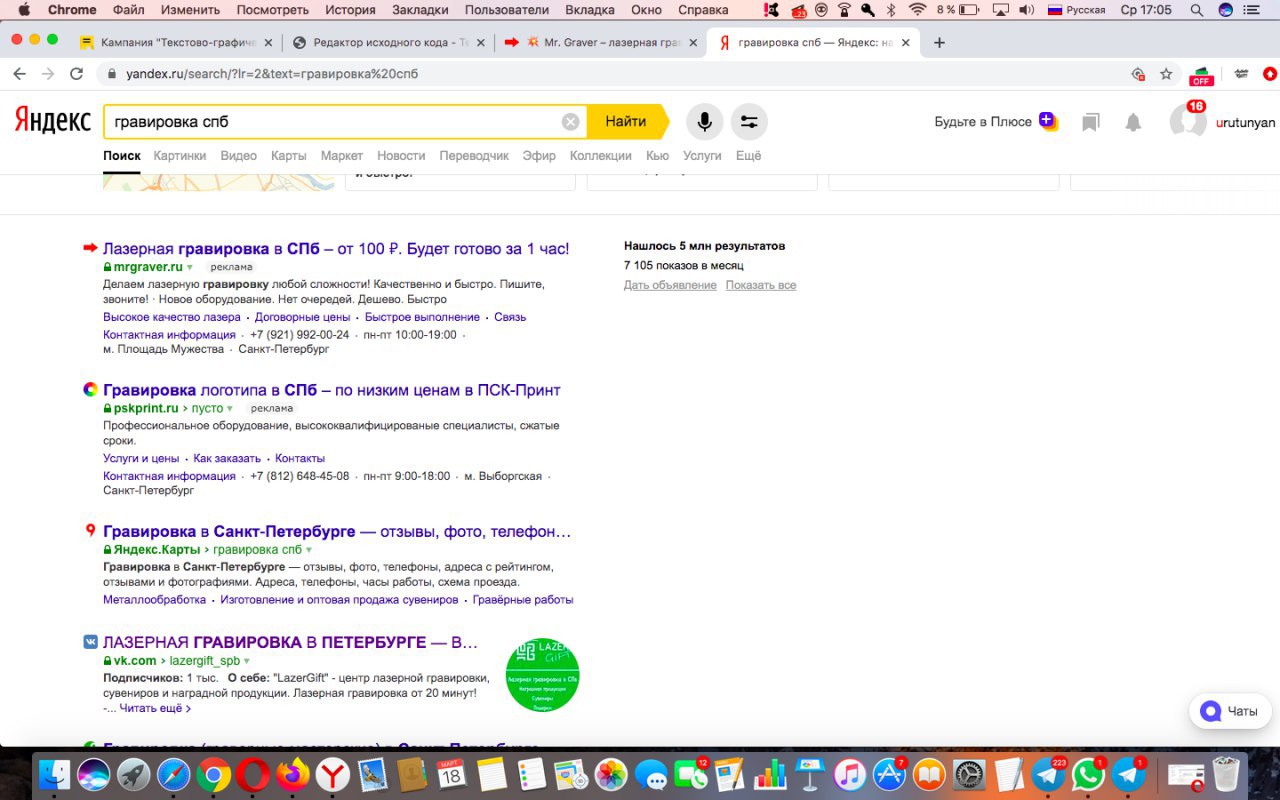Expand pskprint.ru пусто dropdown arrow
This screenshot has width=1280, height=800.
[230, 409]
